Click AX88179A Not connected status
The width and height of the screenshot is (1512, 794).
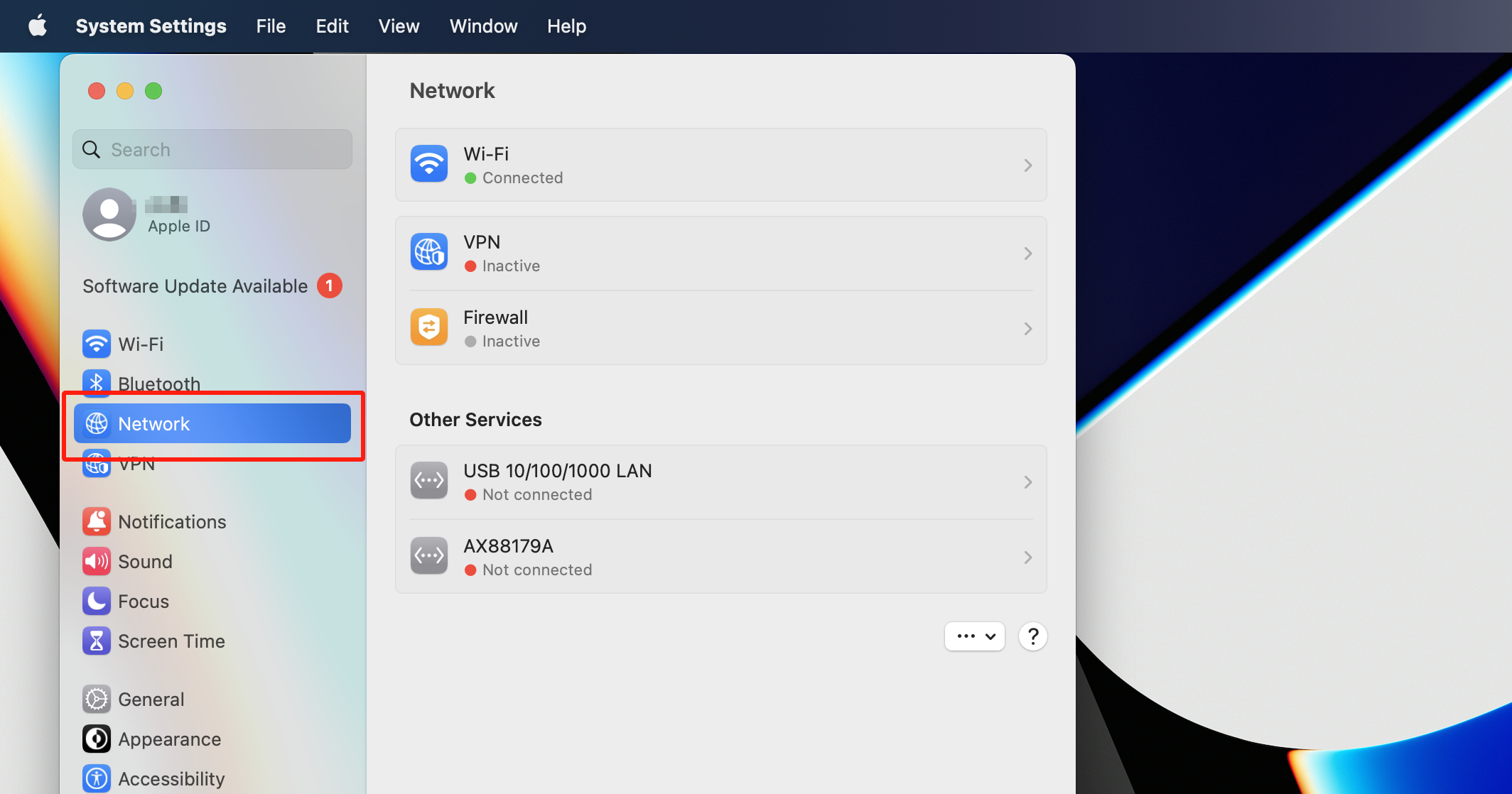click(537, 570)
